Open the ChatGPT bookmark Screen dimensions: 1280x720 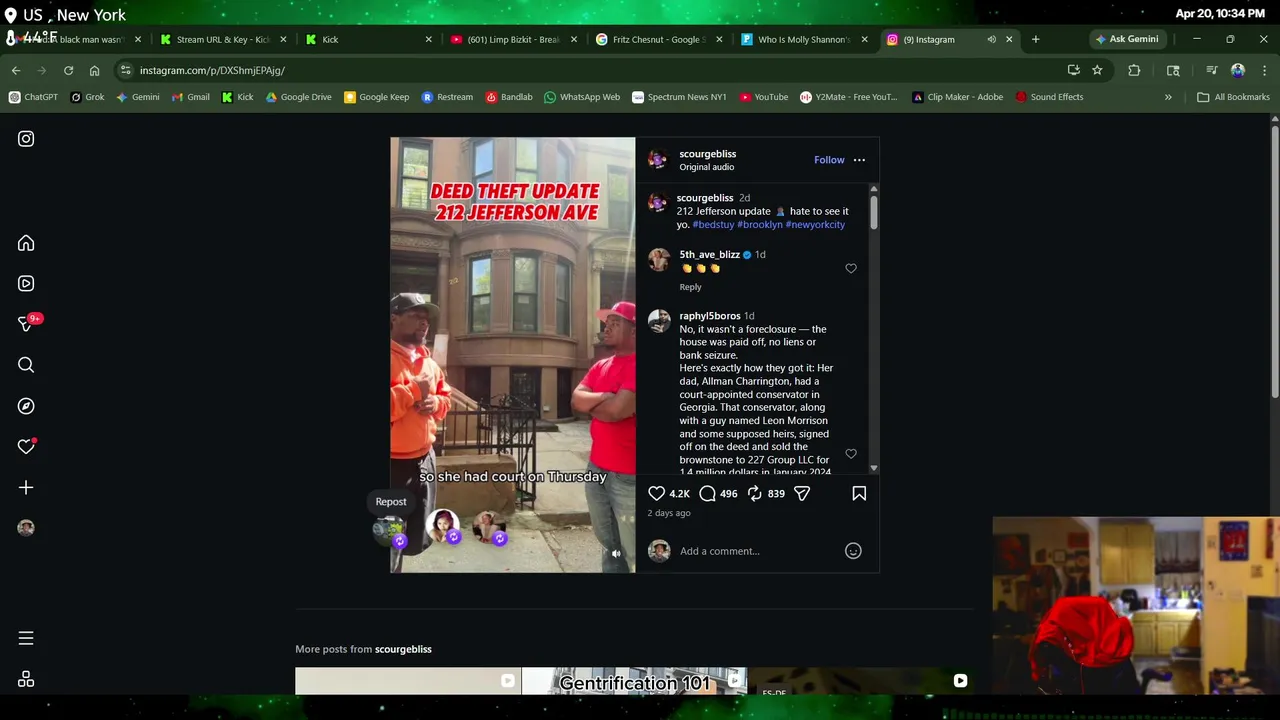click(x=33, y=97)
